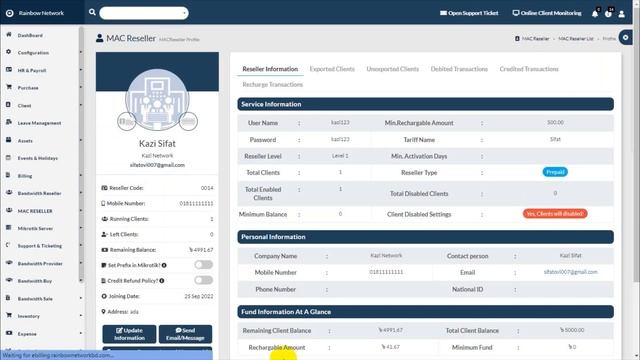Screen dimensions: 640x360
Task: Open the Debited Transactions tab
Action: coord(459,69)
